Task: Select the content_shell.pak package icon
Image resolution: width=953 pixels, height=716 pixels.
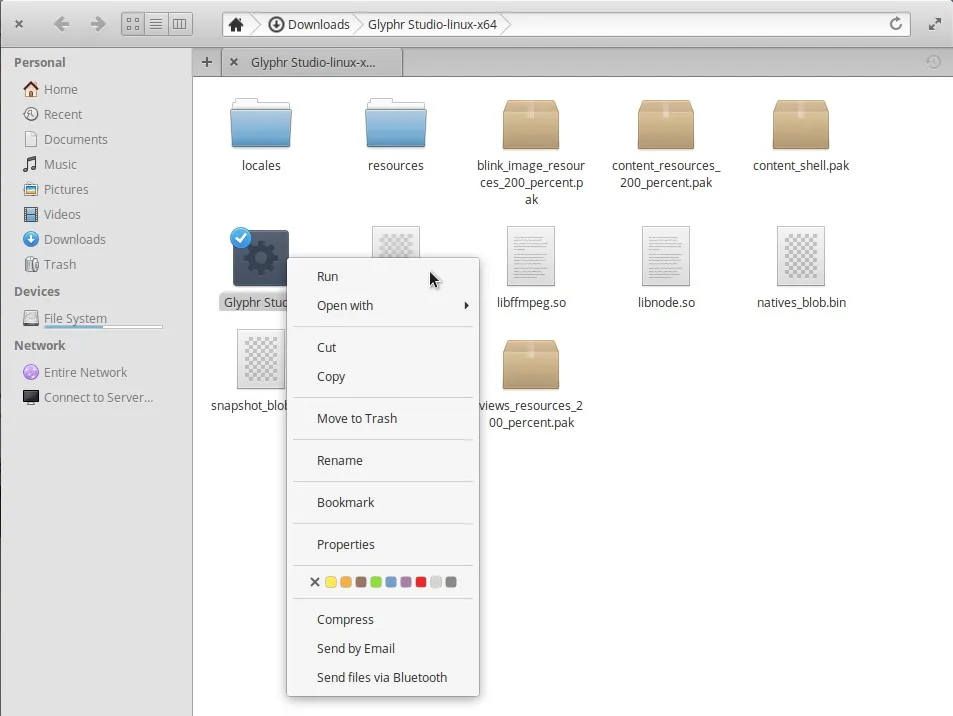Action: [x=800, y=125]
